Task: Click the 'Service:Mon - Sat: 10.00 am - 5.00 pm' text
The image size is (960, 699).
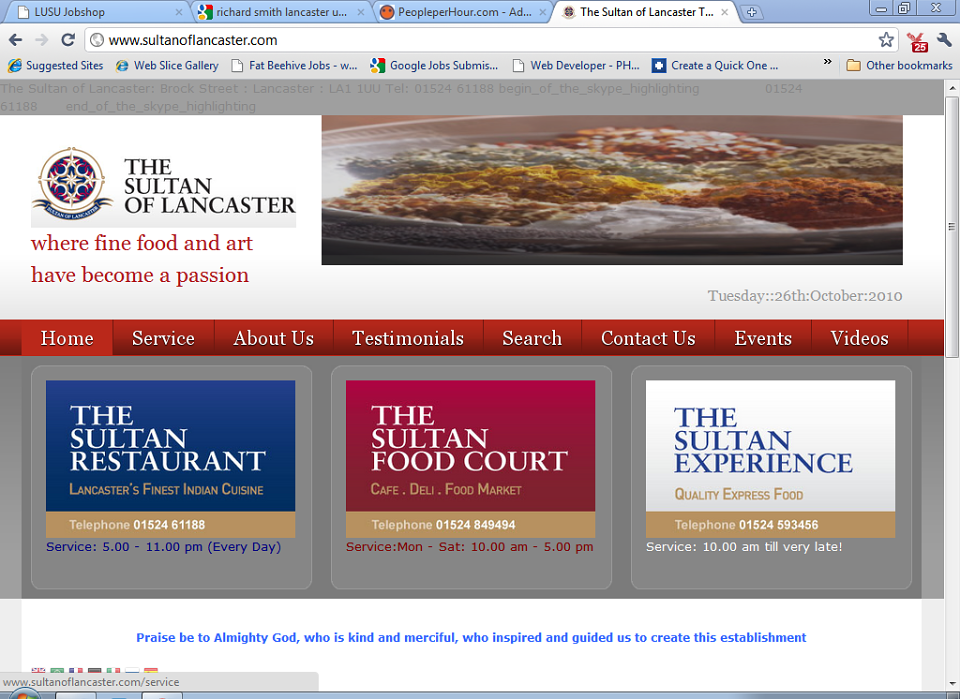Action: 470,547
